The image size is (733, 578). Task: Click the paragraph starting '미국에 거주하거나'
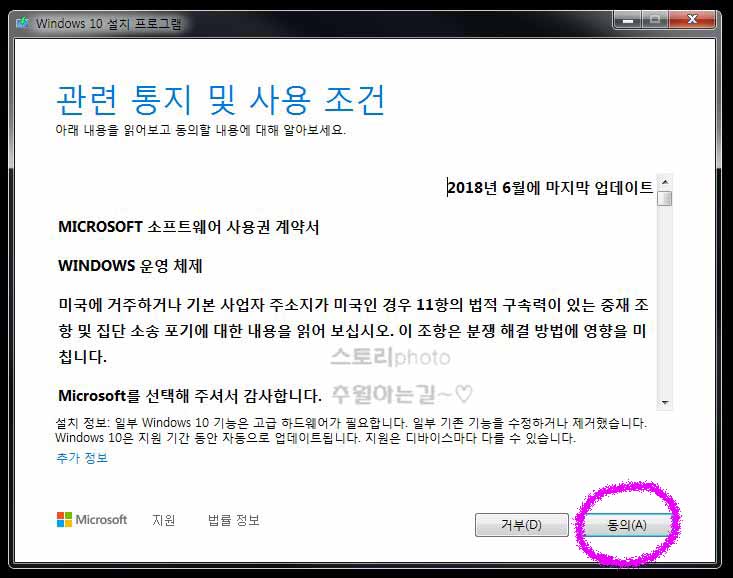coord(353,331)
